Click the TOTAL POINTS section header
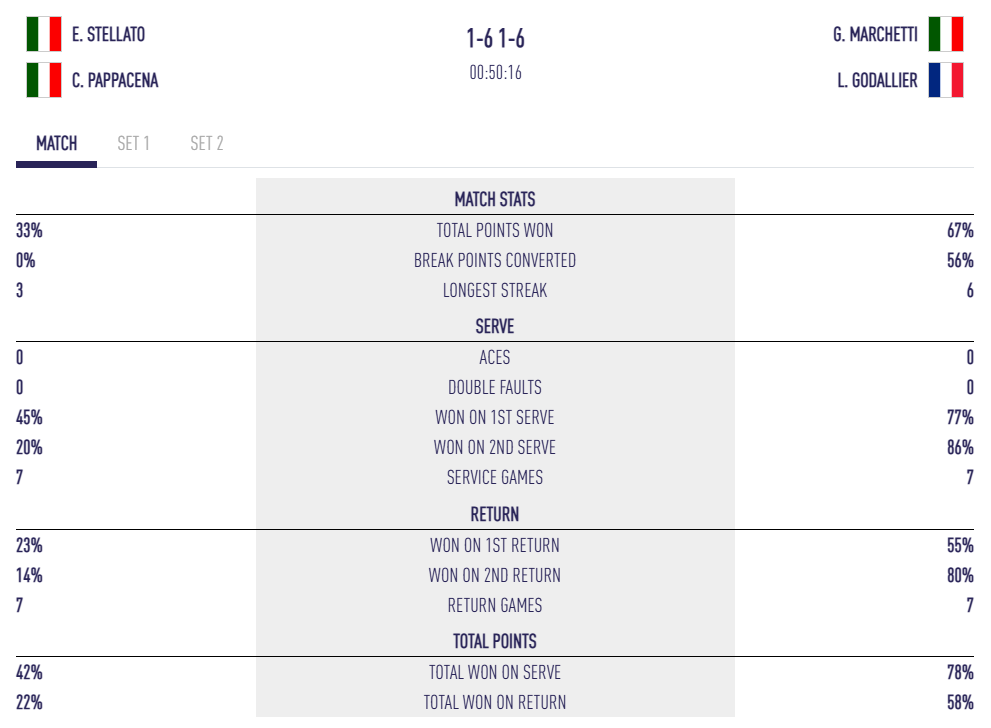Image resolution: width=991 pixels, height=728 pixels. (x=495, y=641)
